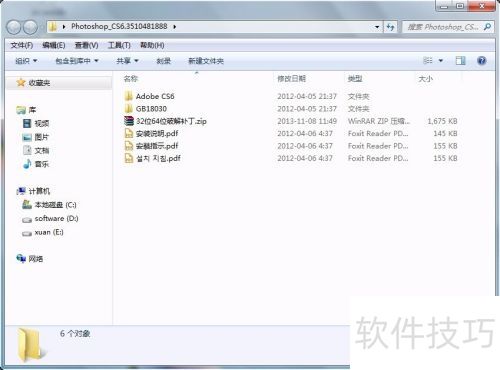Click the Burn (刻录) toolbar button
This screenshot has height=370, width=500.
(x=163, y=61)
